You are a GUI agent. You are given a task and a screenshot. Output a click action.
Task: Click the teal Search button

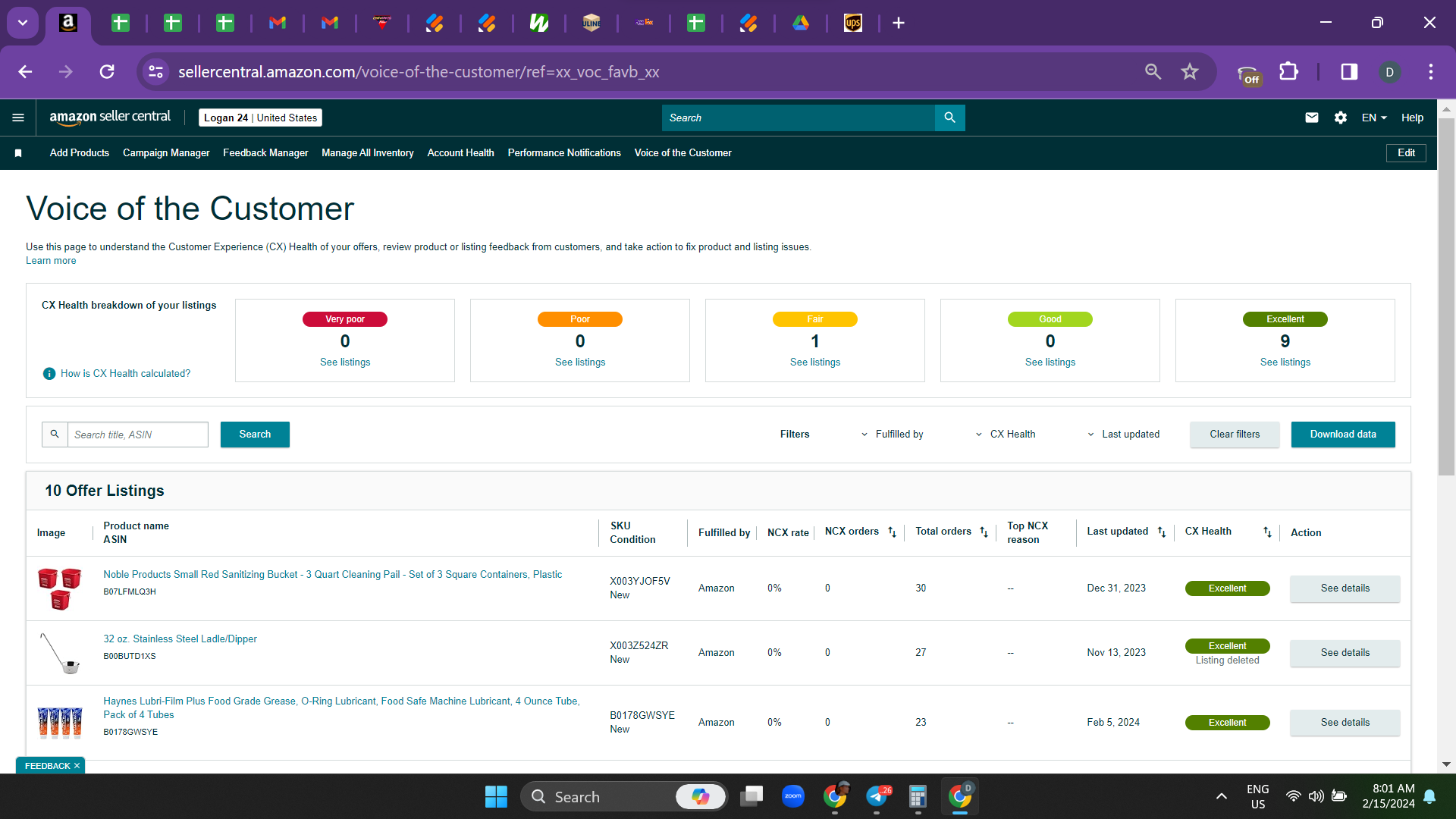[255, 435]
